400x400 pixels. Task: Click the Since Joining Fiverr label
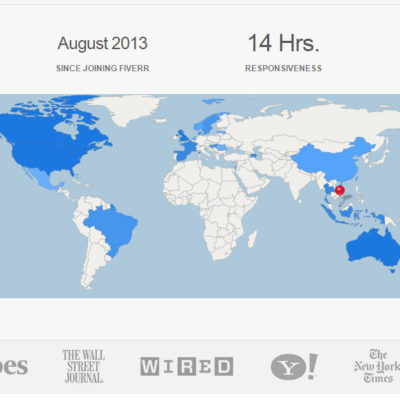[103, 68]
